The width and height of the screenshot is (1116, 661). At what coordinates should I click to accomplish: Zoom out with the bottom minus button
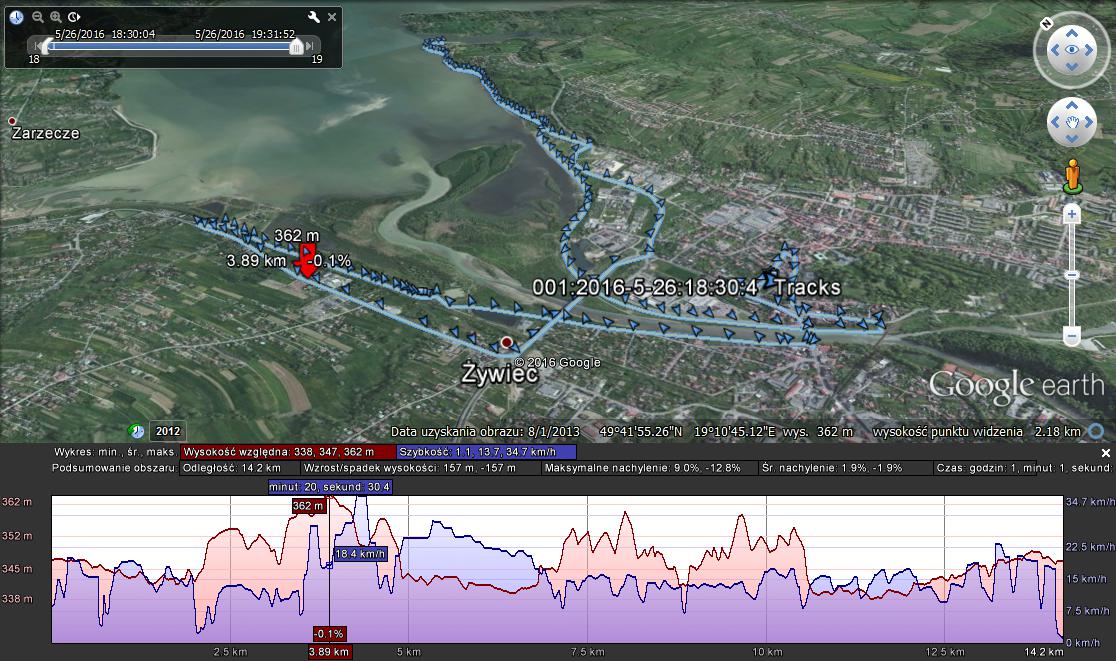click(1072, 335)
